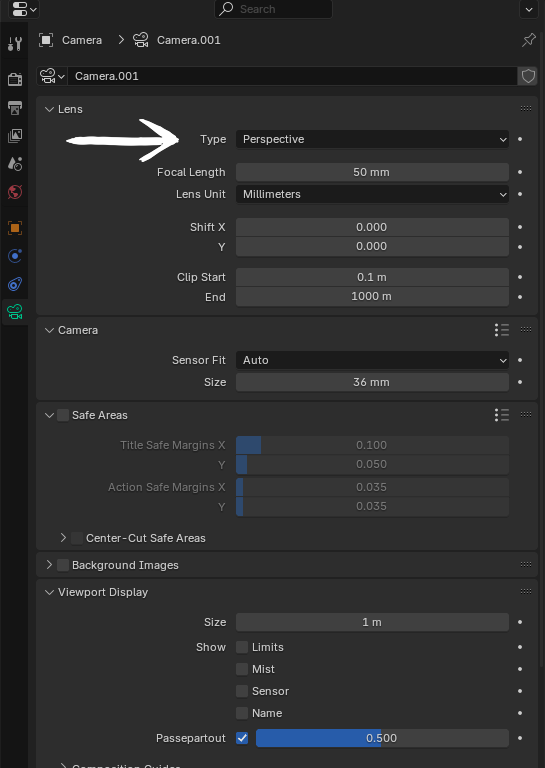Click animate dot beside Shift X

[x=520, y=227]
